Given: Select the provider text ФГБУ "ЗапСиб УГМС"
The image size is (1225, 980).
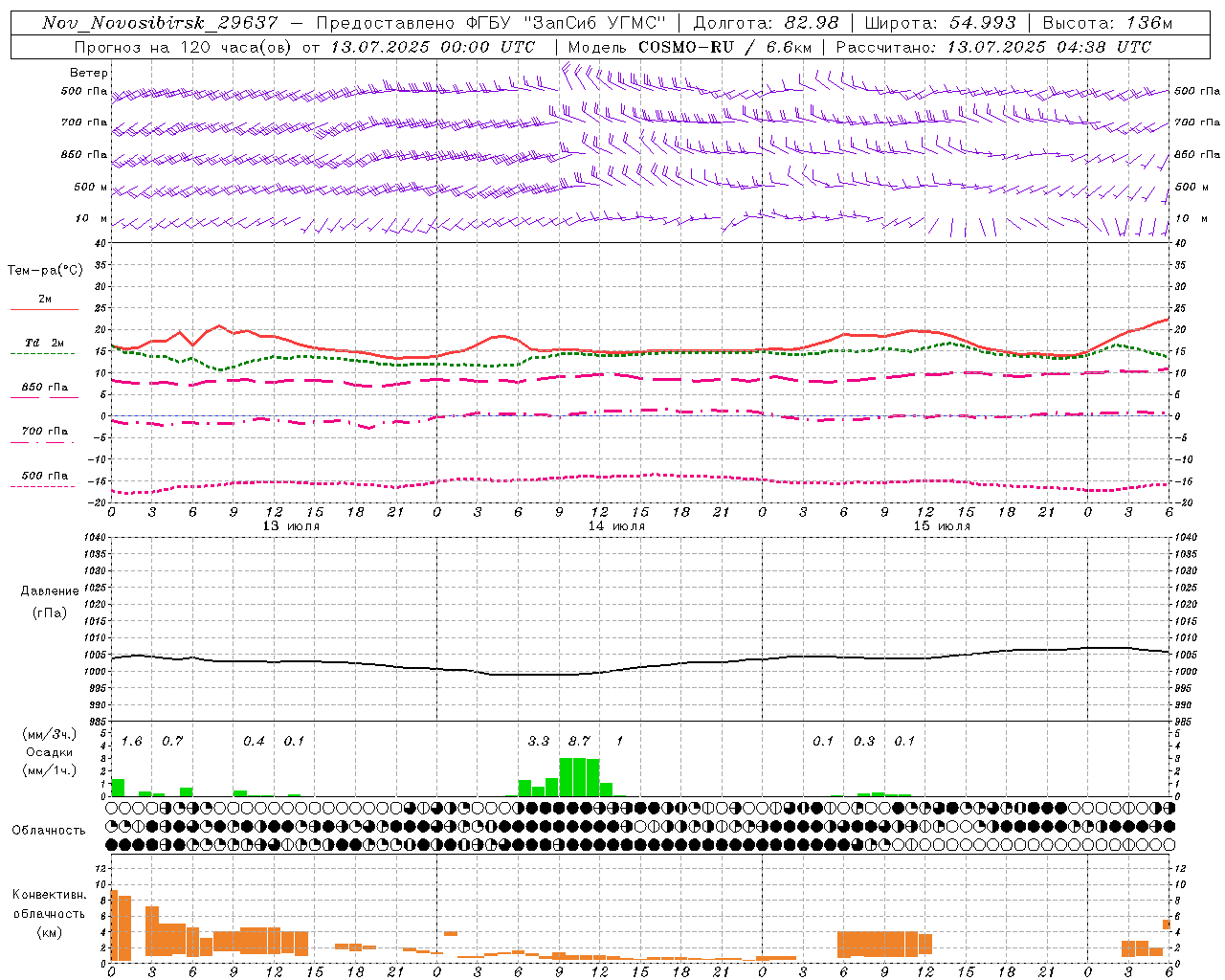Looking at the screenshot, I should [566, 23].
